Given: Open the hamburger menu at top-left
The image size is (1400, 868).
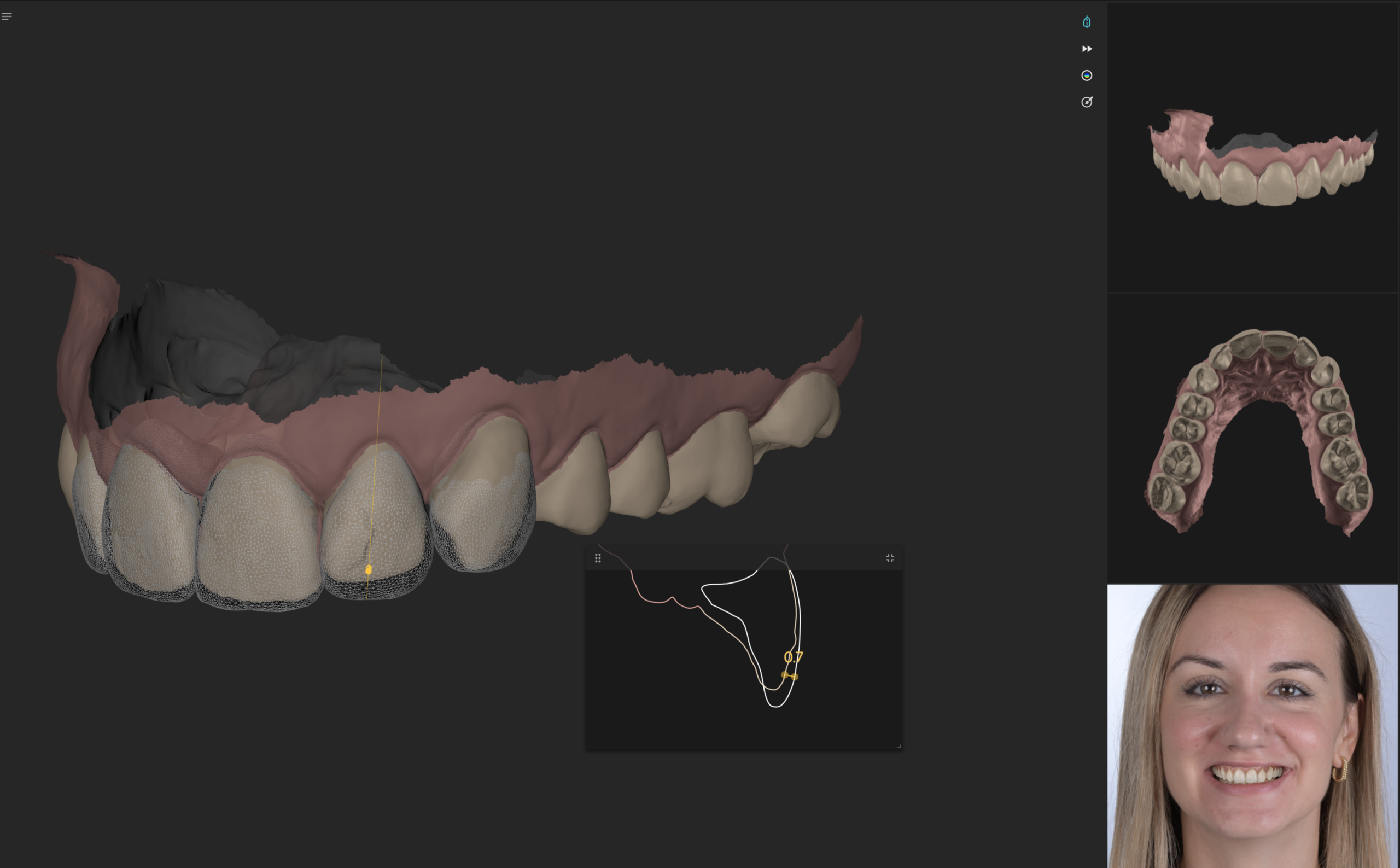Looking at the screenshot, I should (7, 16).
